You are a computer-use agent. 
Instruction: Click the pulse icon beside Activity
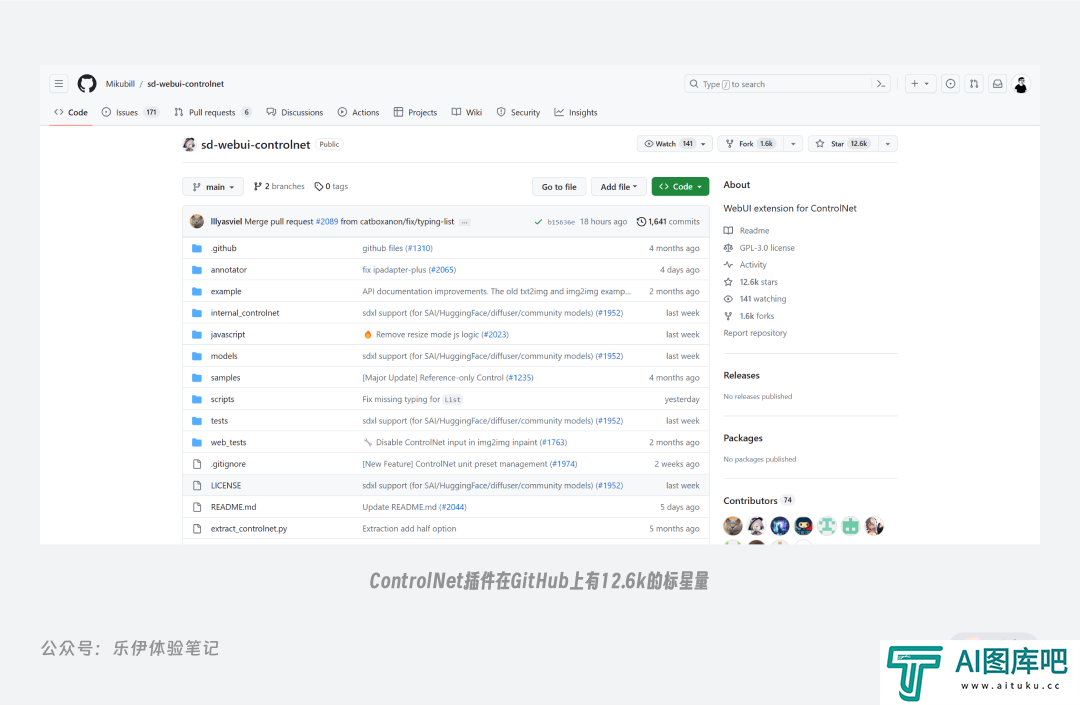pyautogui.click(x=728, y=264)
